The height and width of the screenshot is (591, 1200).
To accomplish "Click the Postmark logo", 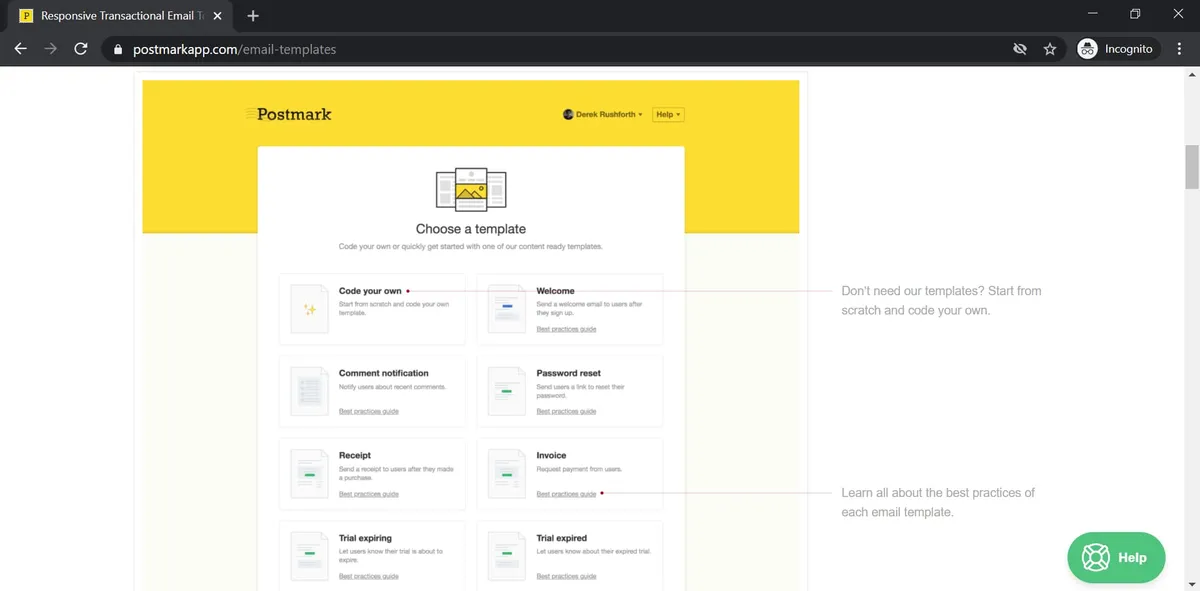I will (x=289, y=114).
